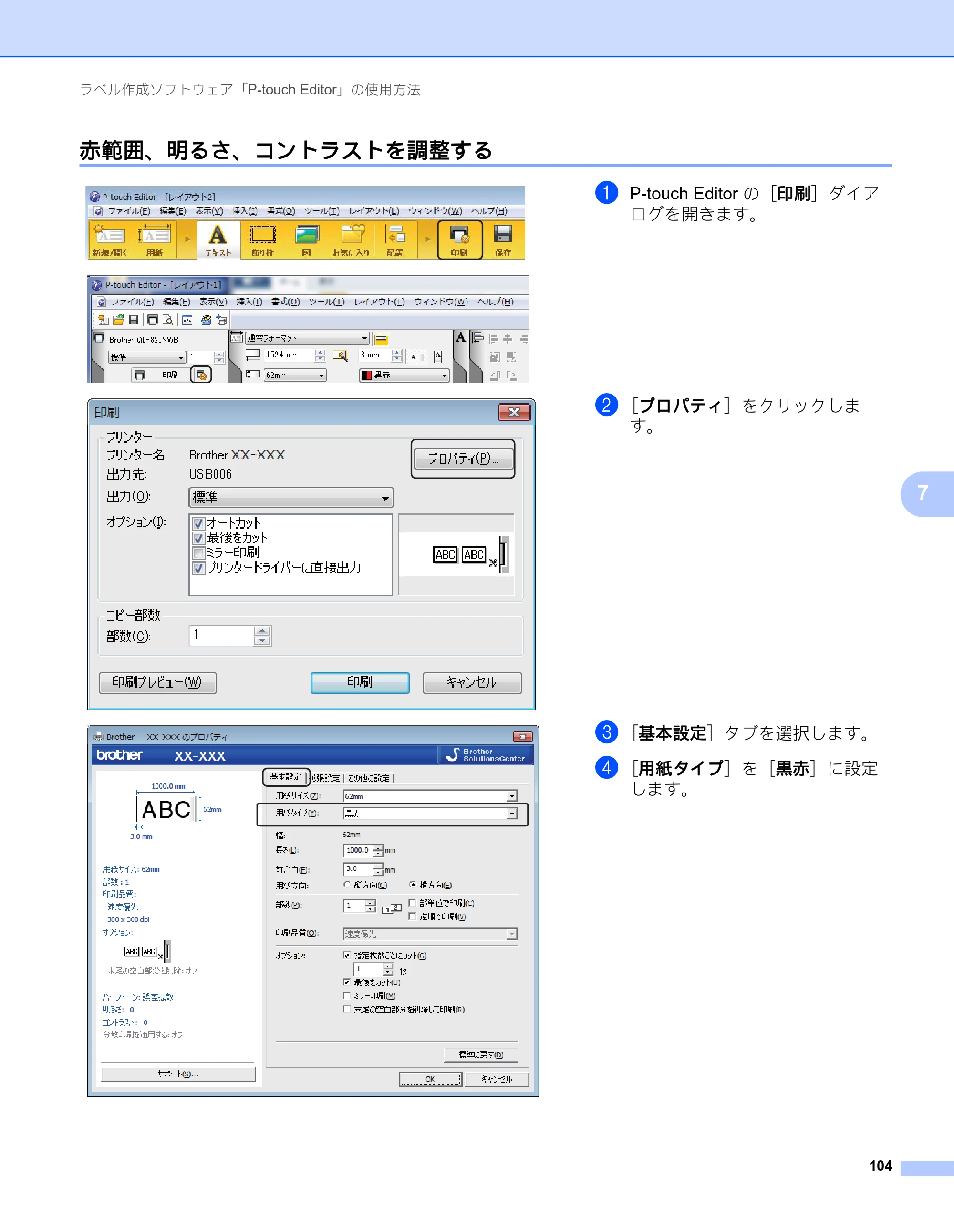Enable 逆順で印刷 checkbox
954x1232 pixels.
pyautogui.click(x=412, y=917)
